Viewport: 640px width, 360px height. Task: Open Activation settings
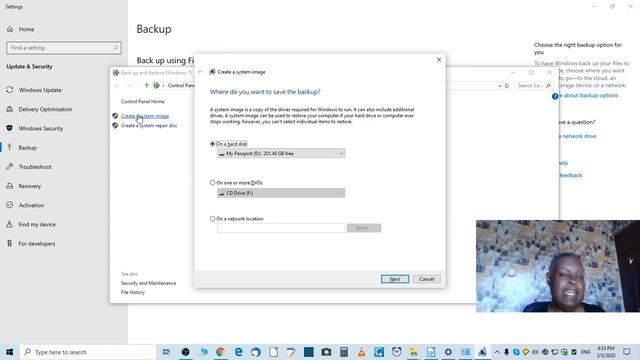(x=31, y=205)
